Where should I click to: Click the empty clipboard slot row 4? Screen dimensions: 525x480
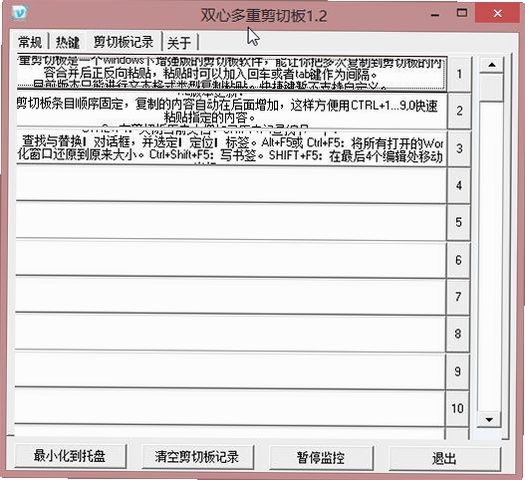(231, 185)
